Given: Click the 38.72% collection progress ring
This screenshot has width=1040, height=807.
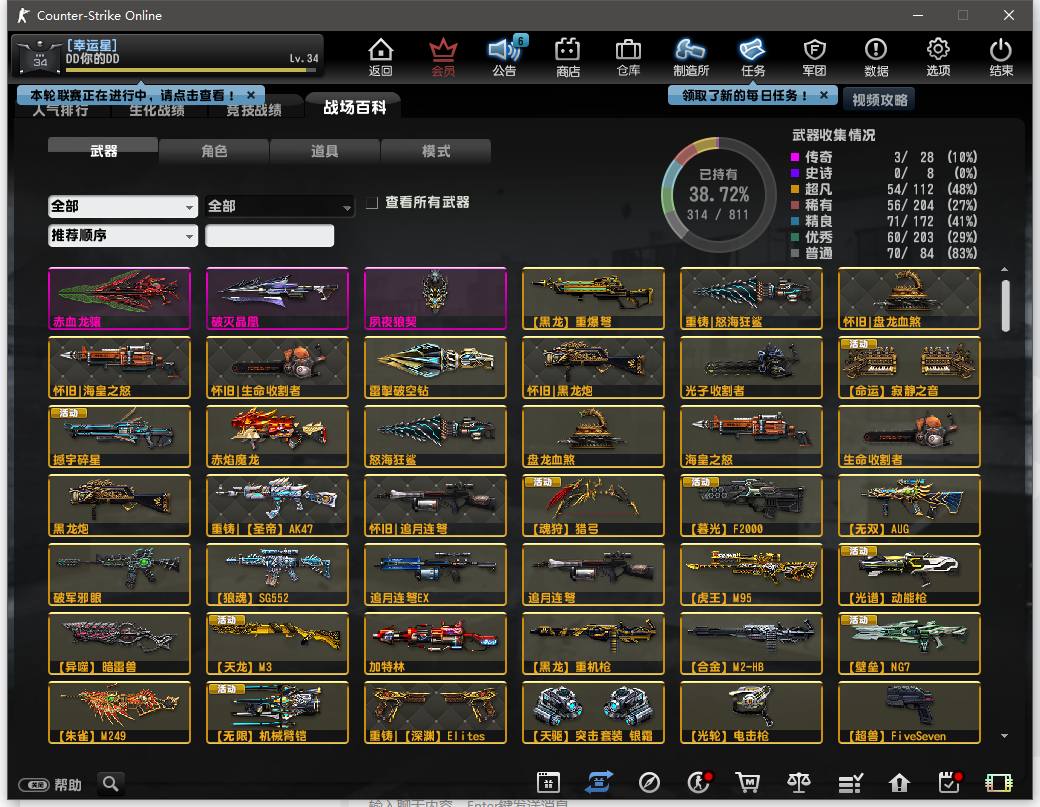Looking at the screenshot, I should click(x=719, y=194).
